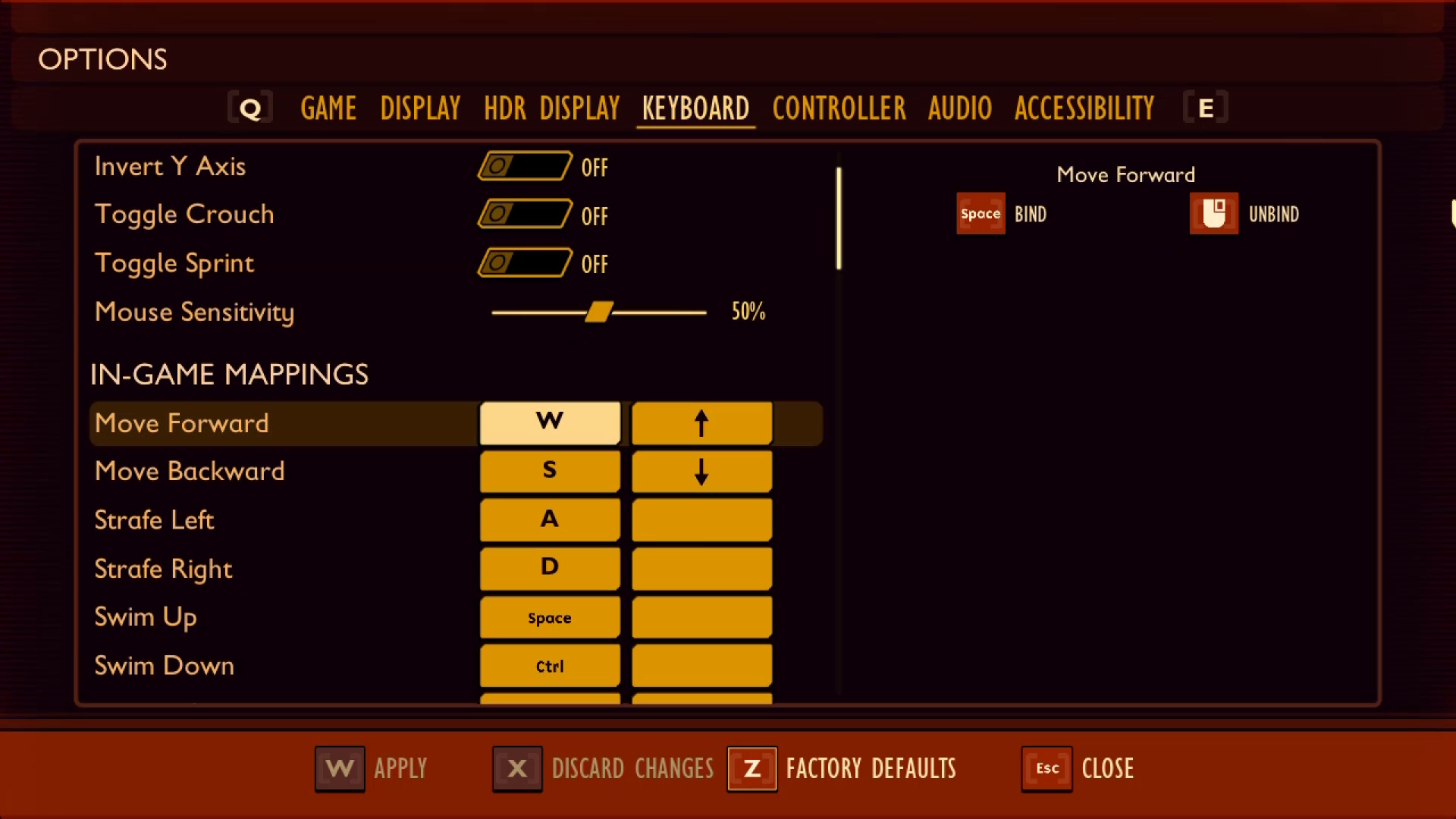This screenshot has width=1456, height=819.
Task: Click the up arrow binding for Move Forward
Action: pos(701,422)
